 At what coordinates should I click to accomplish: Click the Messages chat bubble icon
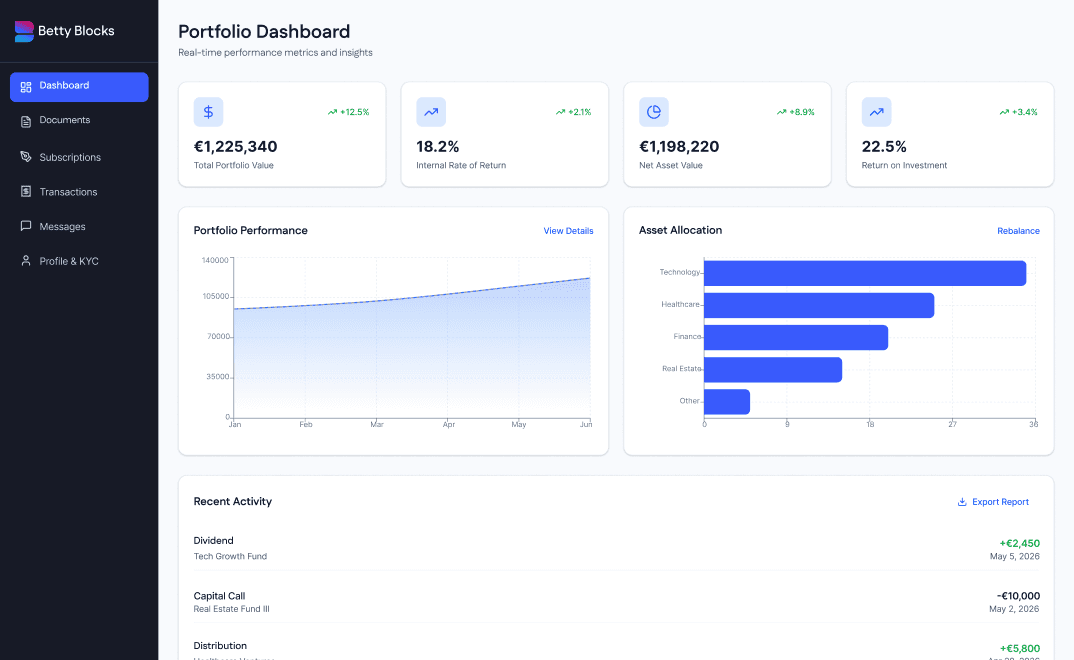click(26, 226)
